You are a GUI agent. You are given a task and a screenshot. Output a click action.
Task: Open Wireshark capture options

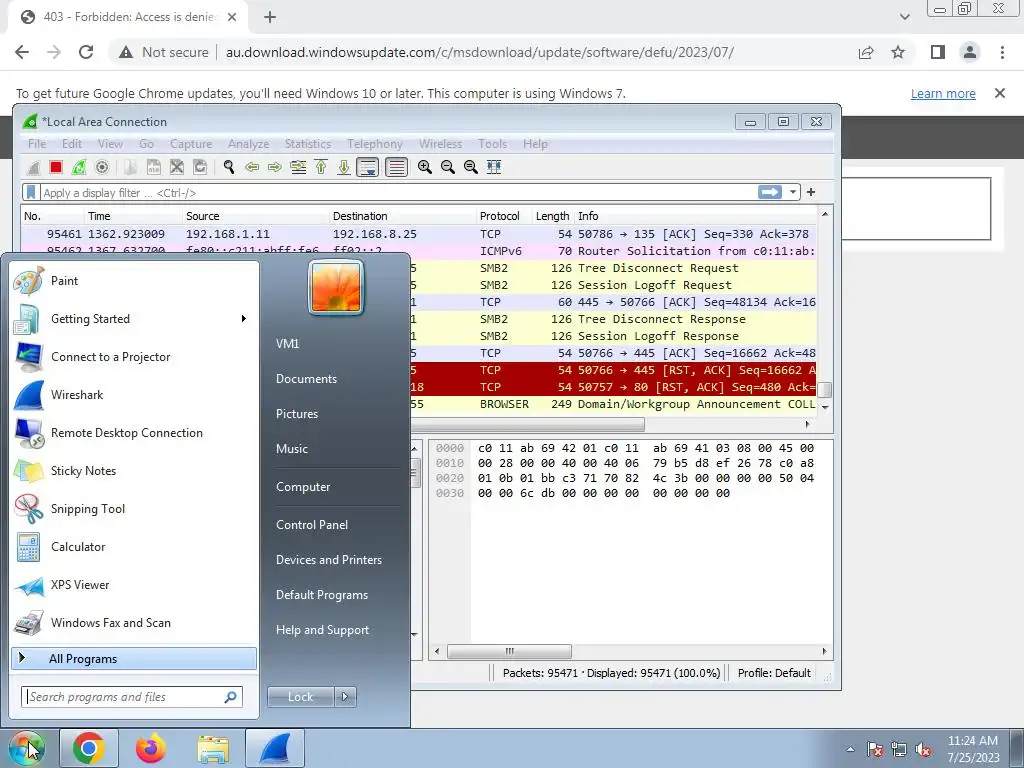click(102, 167)
